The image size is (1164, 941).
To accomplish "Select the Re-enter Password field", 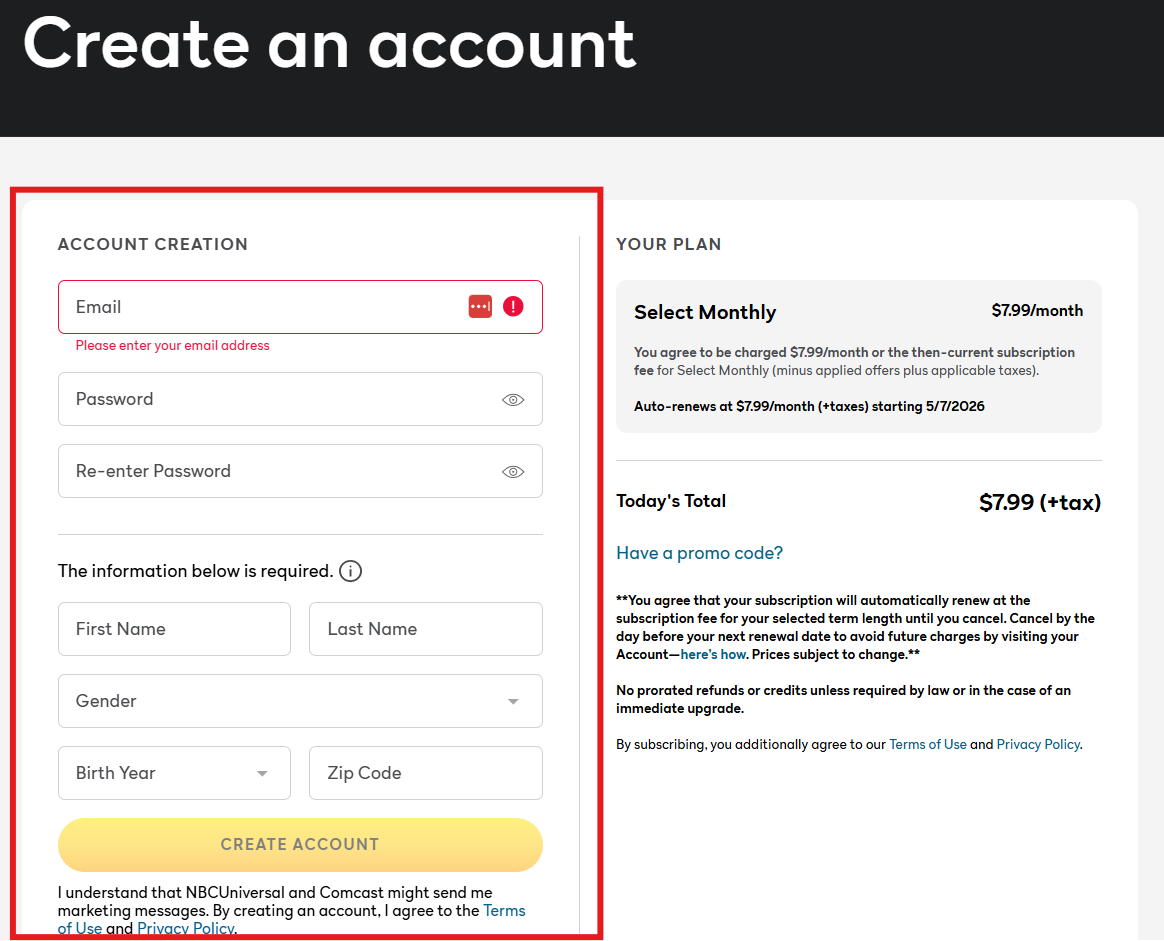I will point(280,471).
